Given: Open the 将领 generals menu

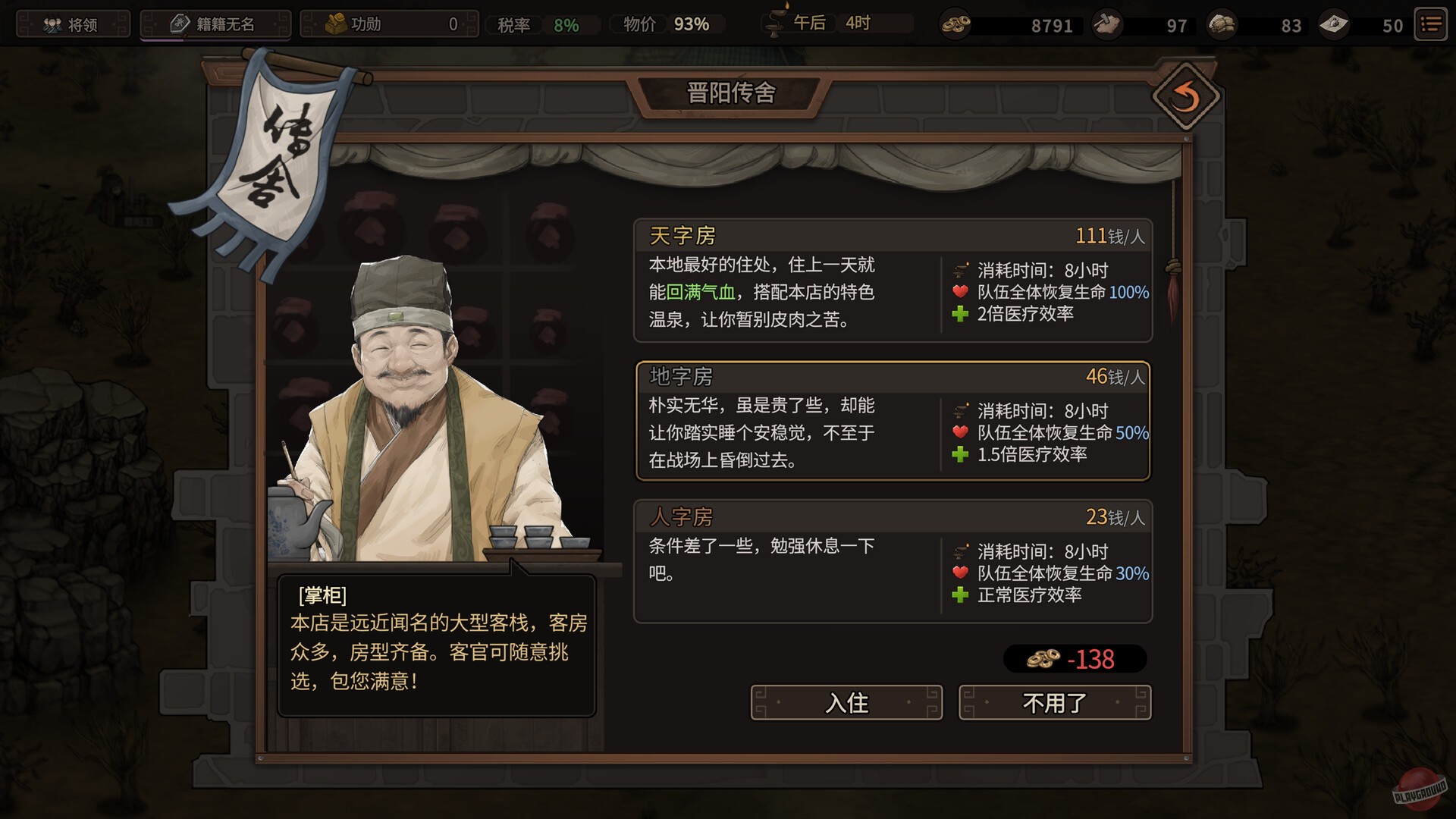Looking at the screenshot, I should tap(73, 24).
